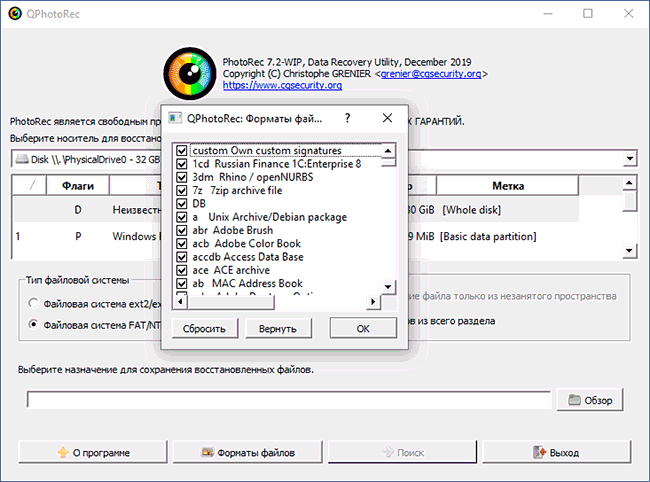650x482 pixels.
Task: Uncheck abr Adobe Brush
Action: tap(182, 230)
